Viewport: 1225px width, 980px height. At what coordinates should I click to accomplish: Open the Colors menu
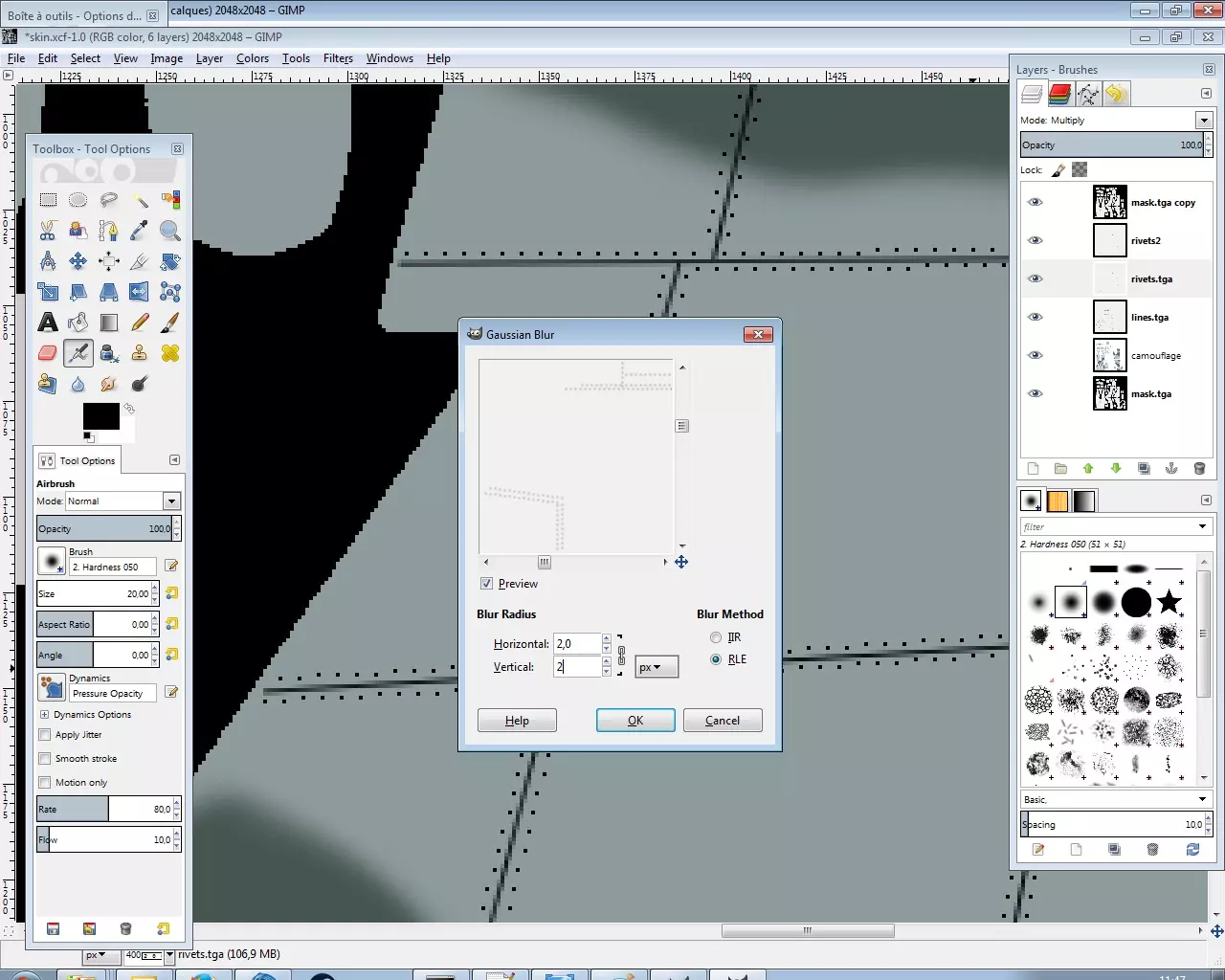[x=253, y=58]
